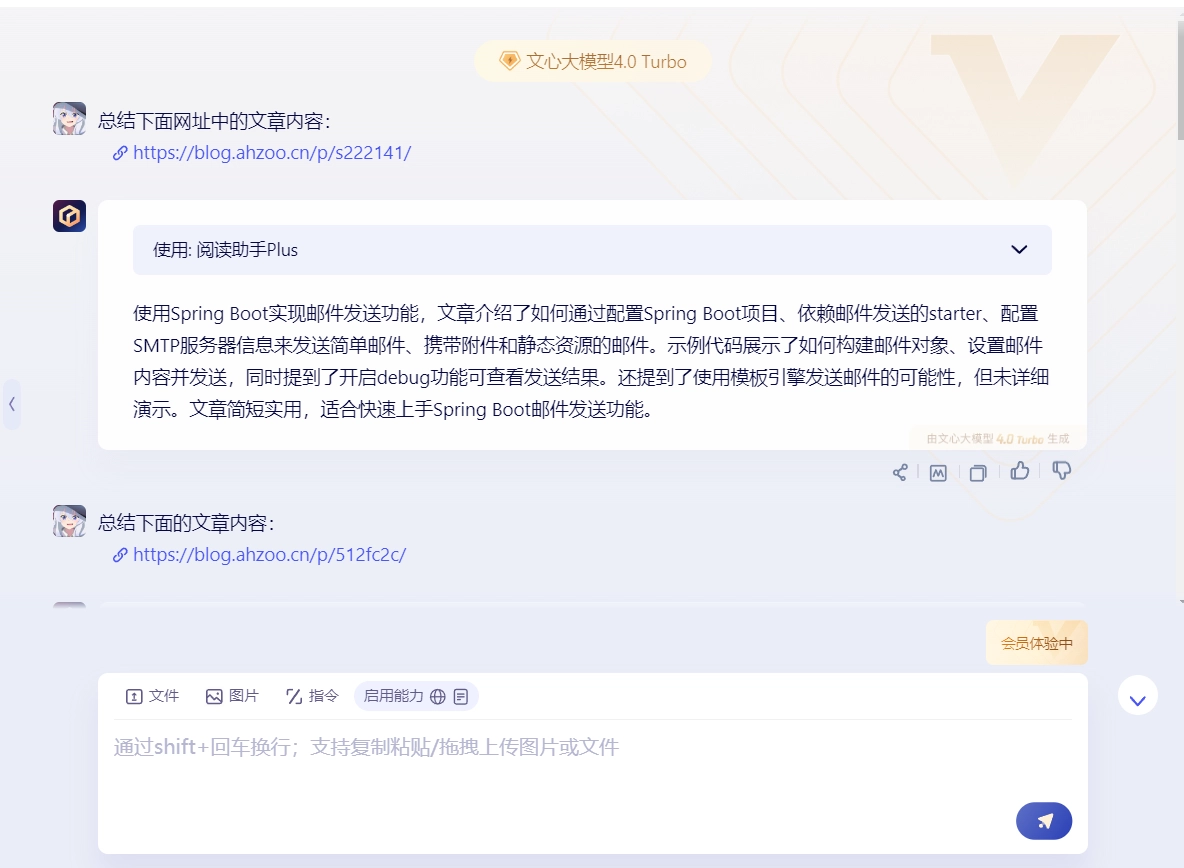Click the assistant bot avatar icon
Image resolution: width=1184 pixels, height=868 pixels.
69,216
